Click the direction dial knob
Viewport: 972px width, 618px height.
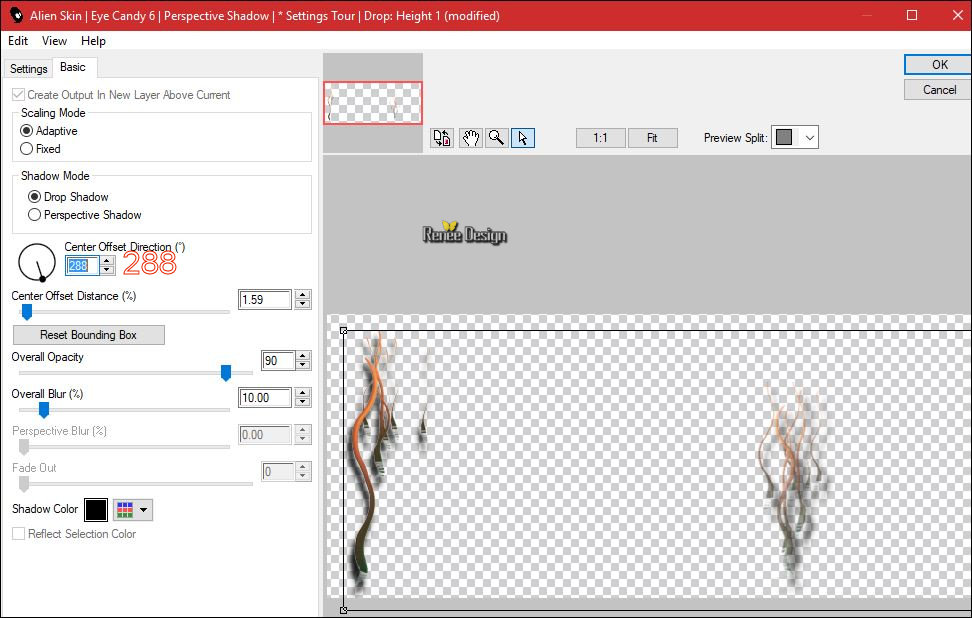tap(42, 279)
